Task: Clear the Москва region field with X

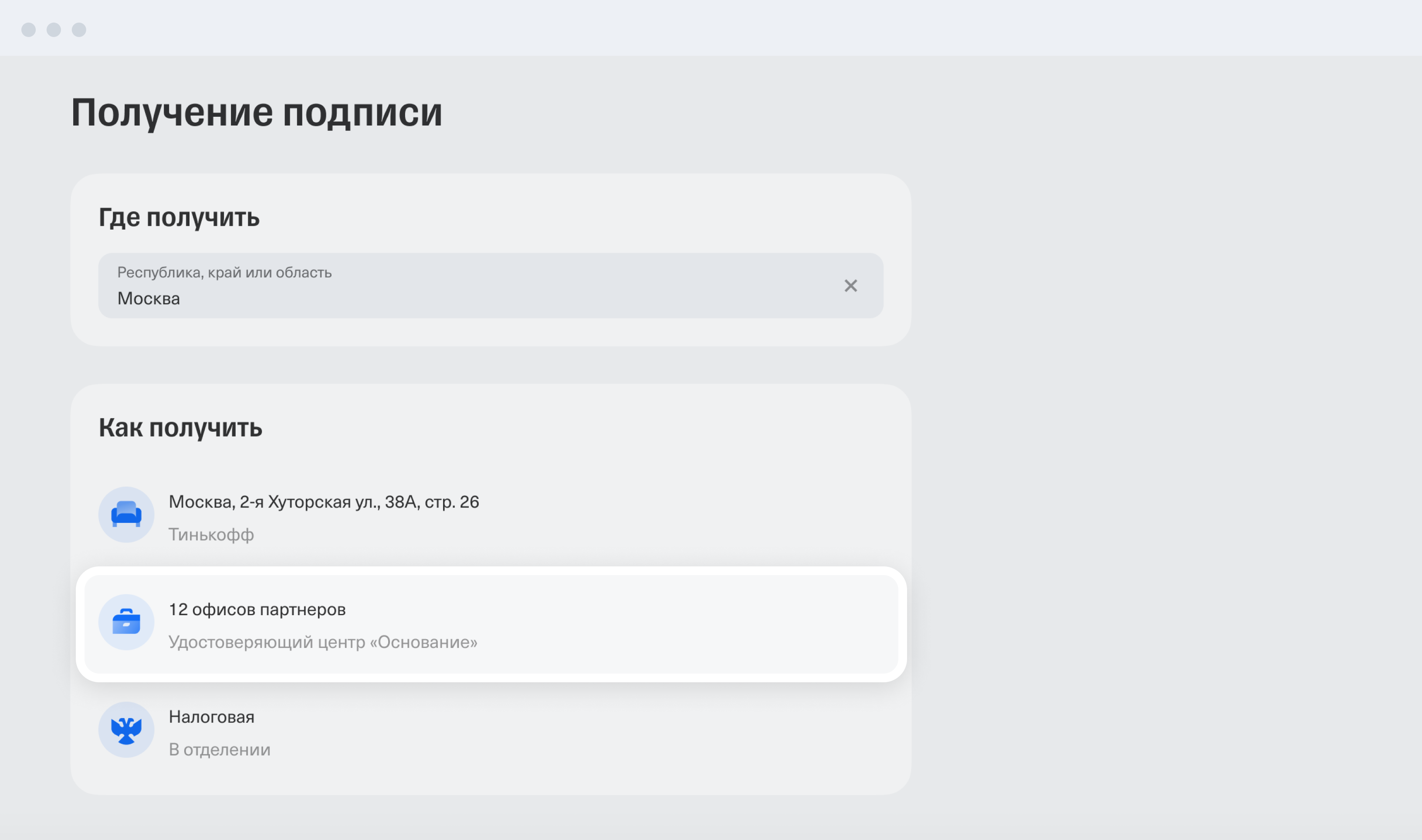Action: [x=850, y=286]
